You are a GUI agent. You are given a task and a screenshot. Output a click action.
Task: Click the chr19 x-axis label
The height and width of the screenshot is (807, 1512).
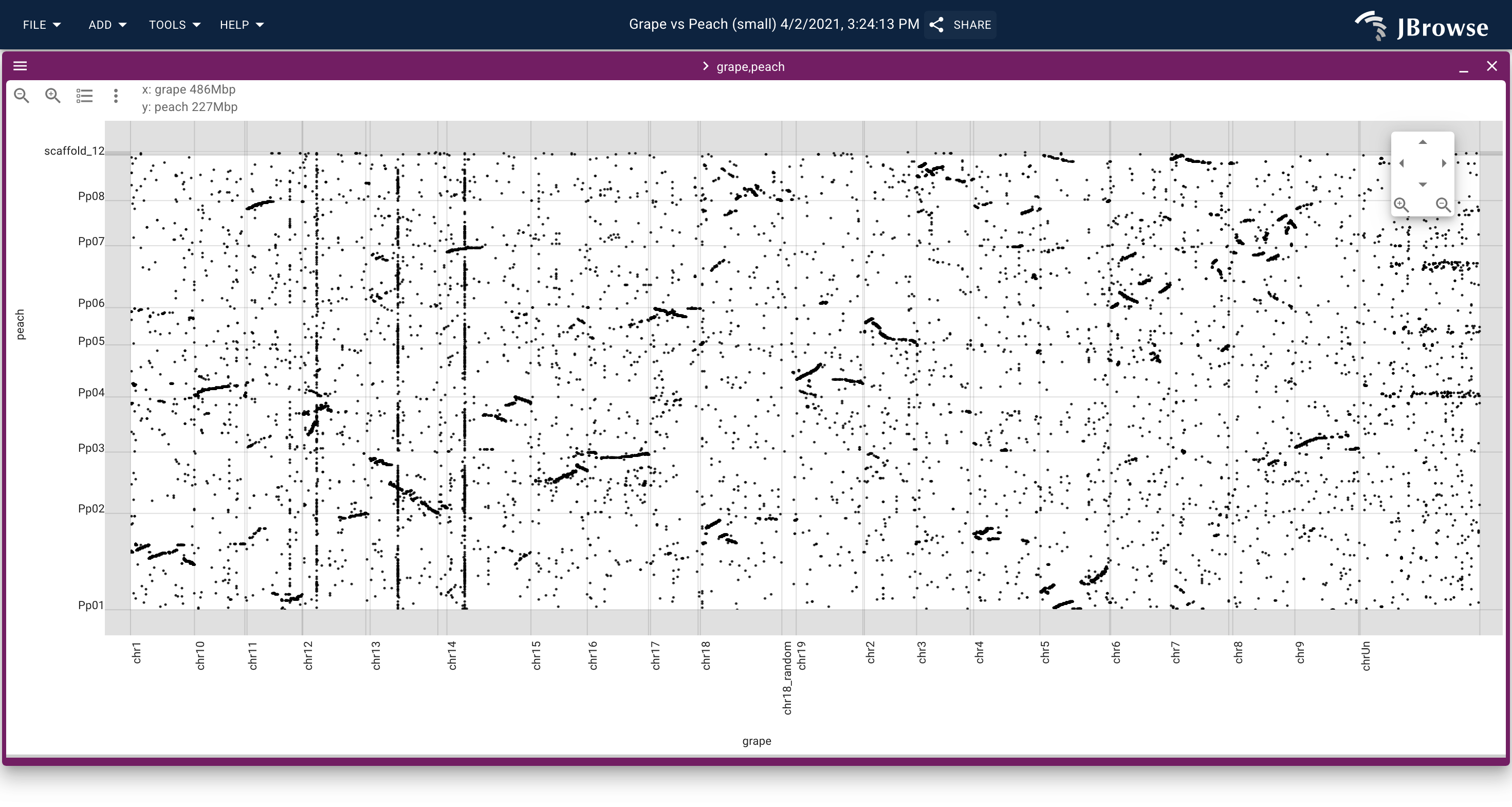801,655
